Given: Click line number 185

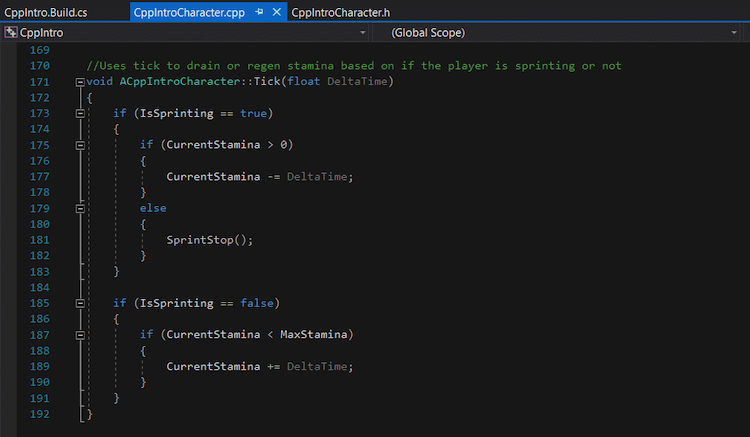Looking at the screenshot, I should pyautogui.click(x=40, y=303).
